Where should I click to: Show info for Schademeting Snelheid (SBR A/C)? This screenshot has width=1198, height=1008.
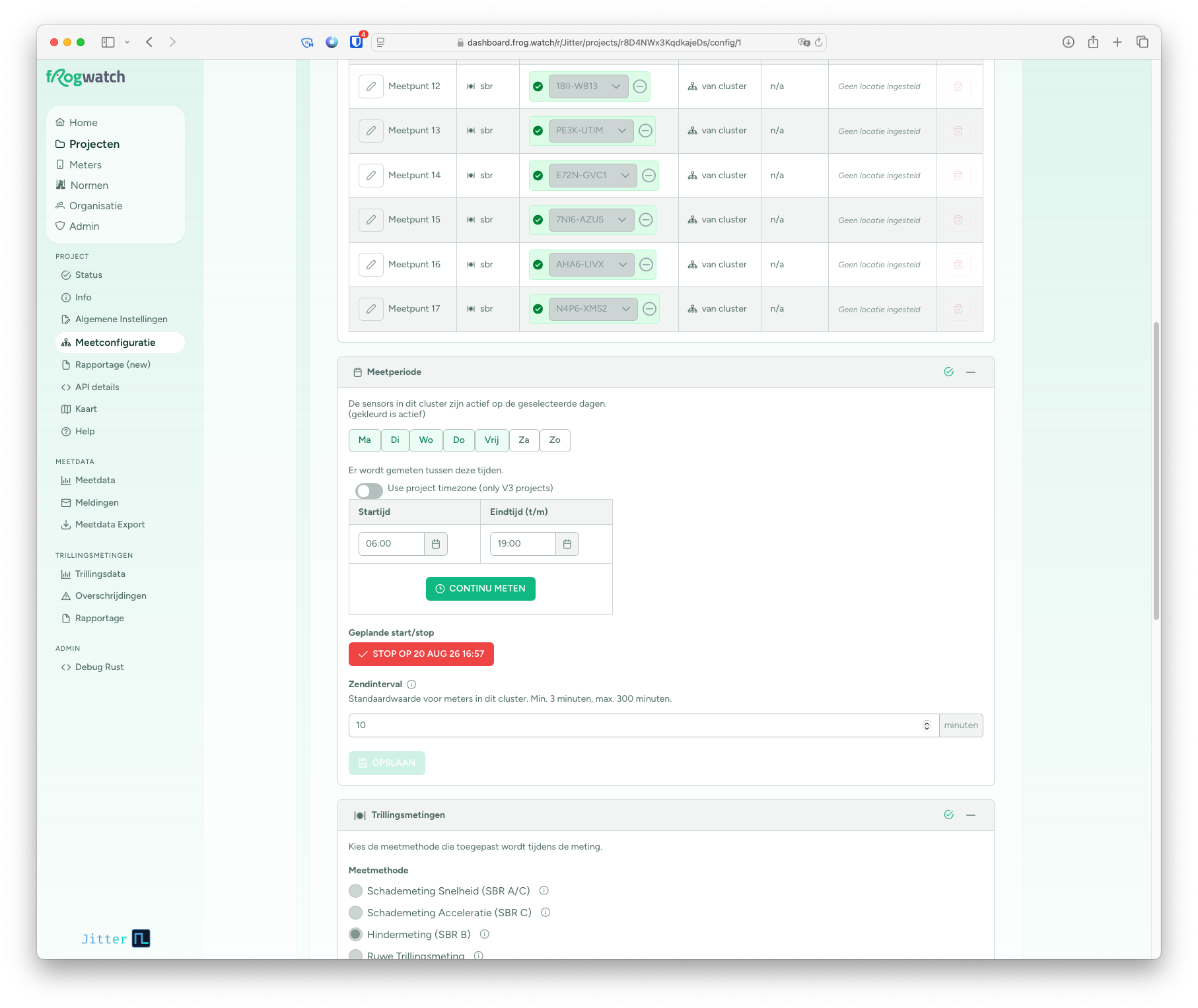[544, 890]
